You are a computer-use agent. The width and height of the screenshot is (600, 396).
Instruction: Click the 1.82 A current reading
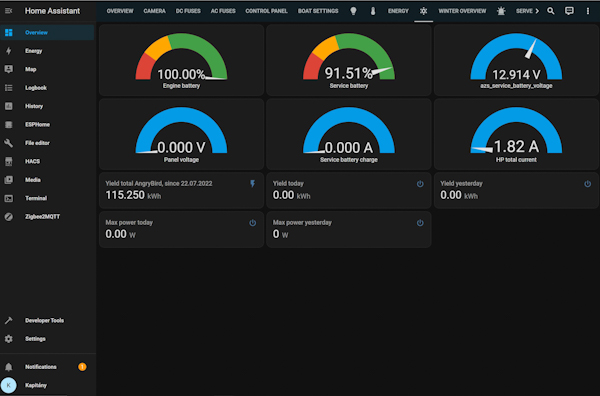(x=516, y=147)
